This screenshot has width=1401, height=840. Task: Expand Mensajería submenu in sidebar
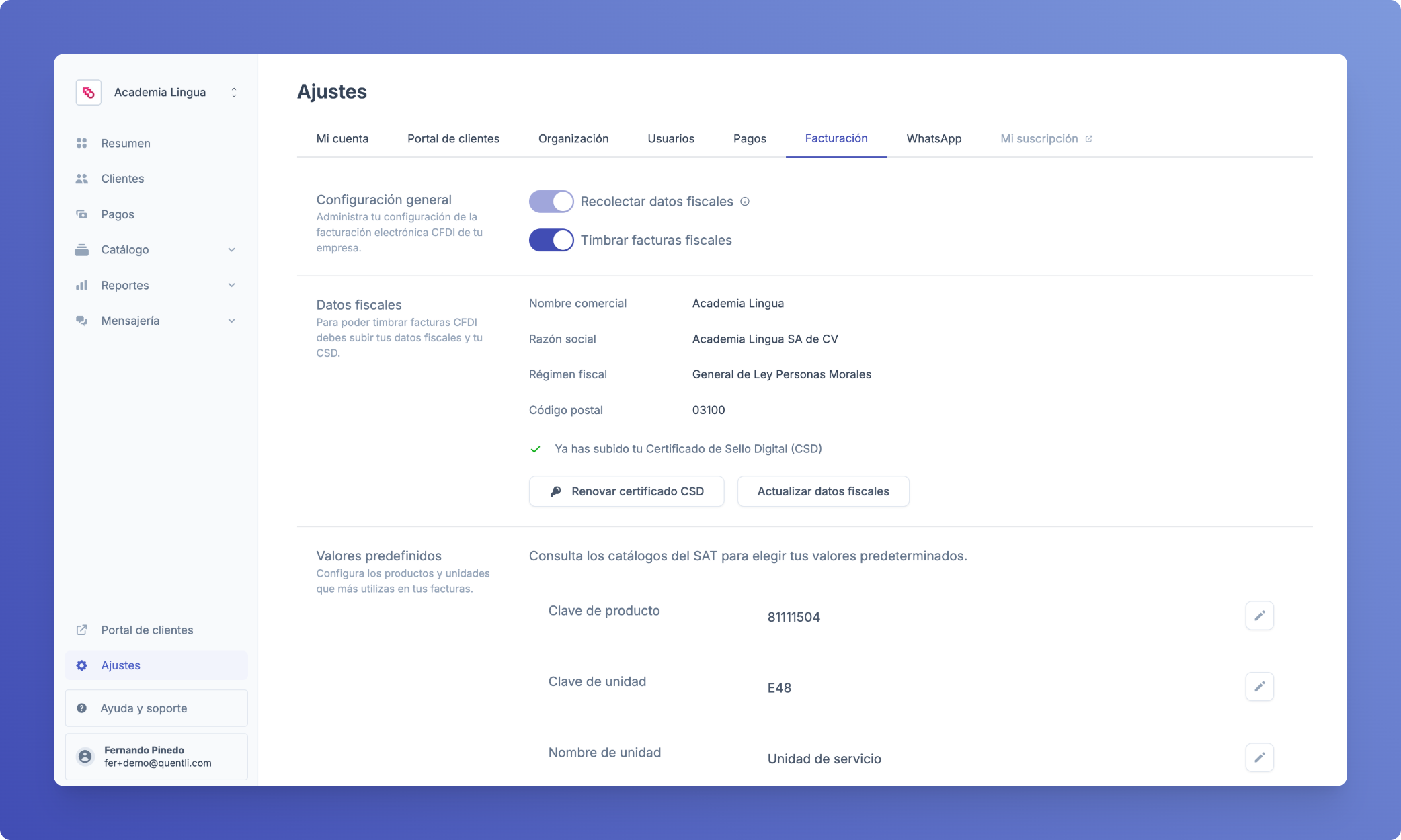click(231, 321)
